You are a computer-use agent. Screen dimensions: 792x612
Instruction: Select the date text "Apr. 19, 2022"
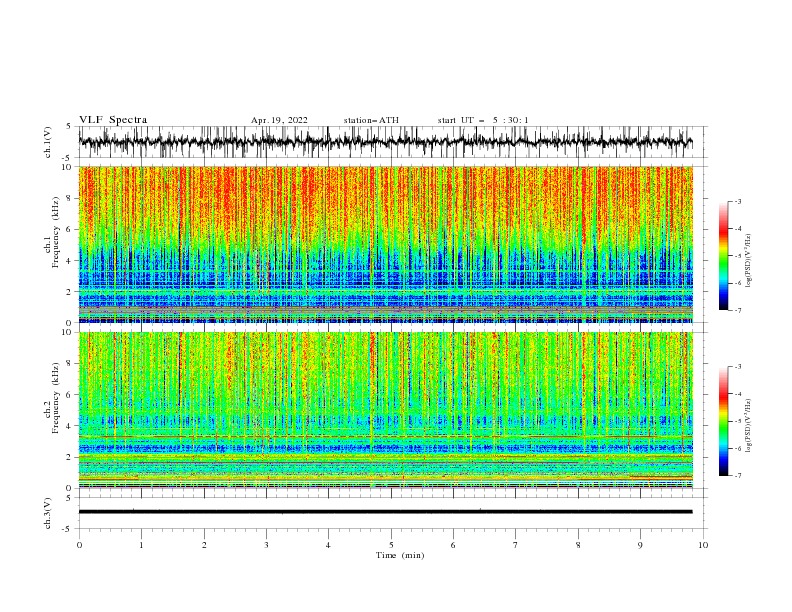pos(279,120)
